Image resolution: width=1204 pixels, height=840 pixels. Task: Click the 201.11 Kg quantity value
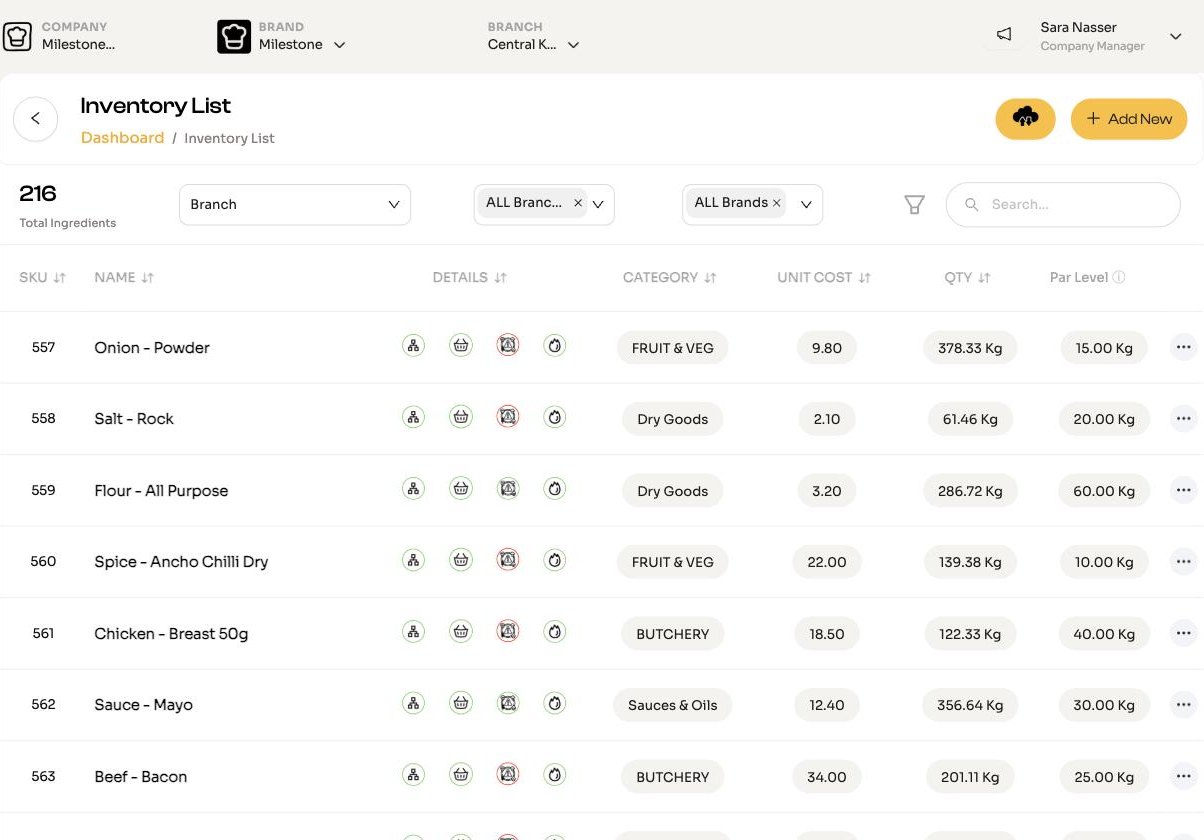pos(970,777)
